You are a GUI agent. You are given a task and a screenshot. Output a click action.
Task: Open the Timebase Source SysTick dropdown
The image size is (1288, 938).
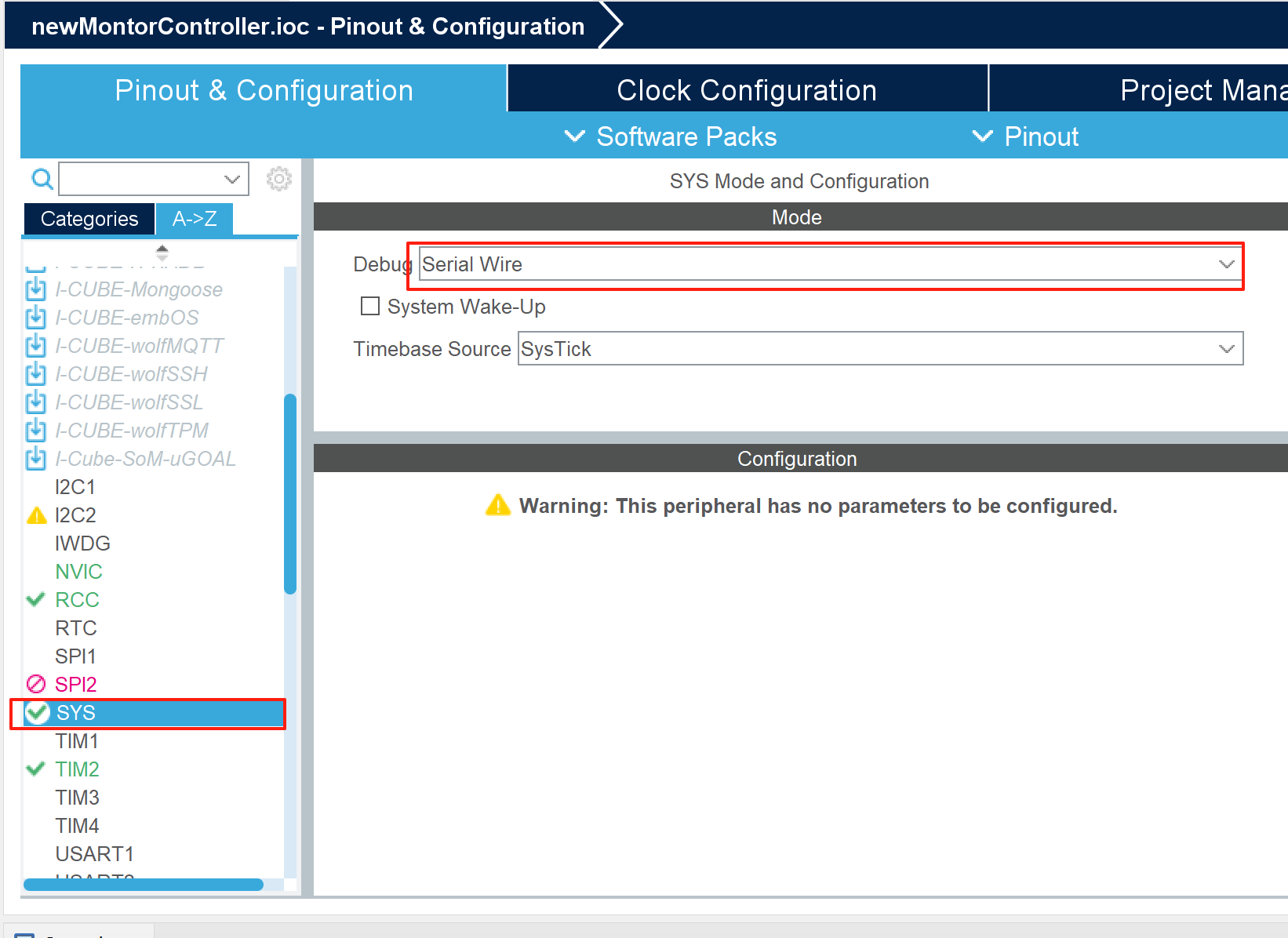pyautogui.click(x=880, y=348)
